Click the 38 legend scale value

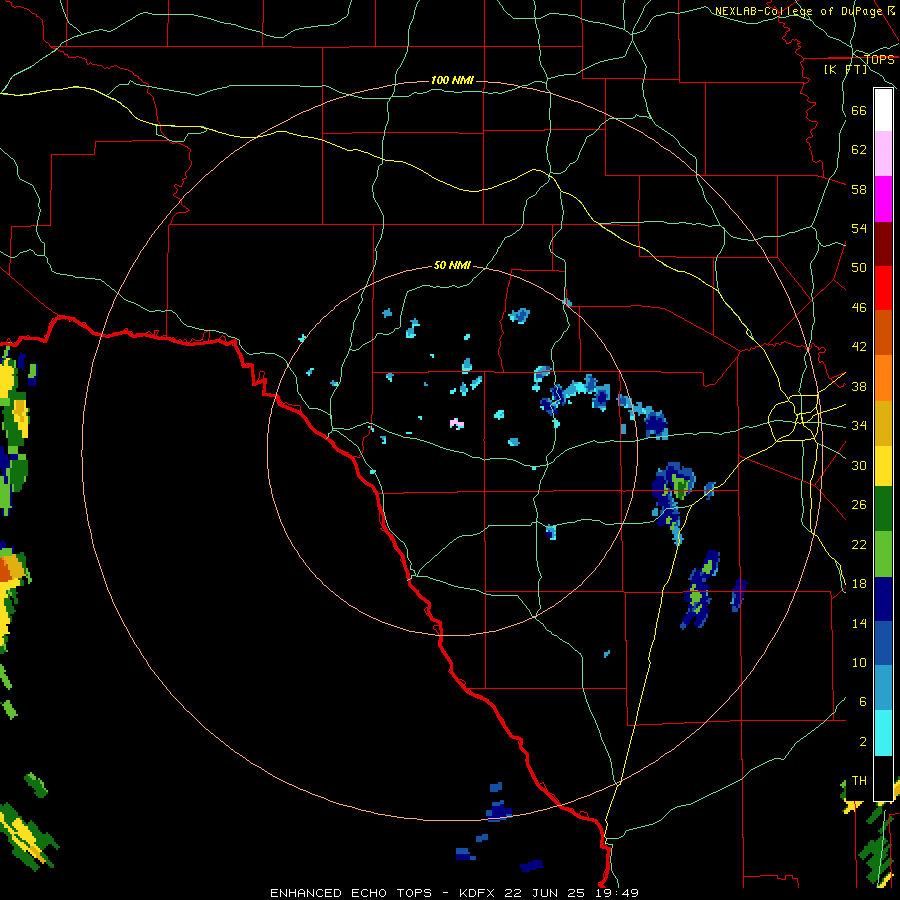point(859,387)
